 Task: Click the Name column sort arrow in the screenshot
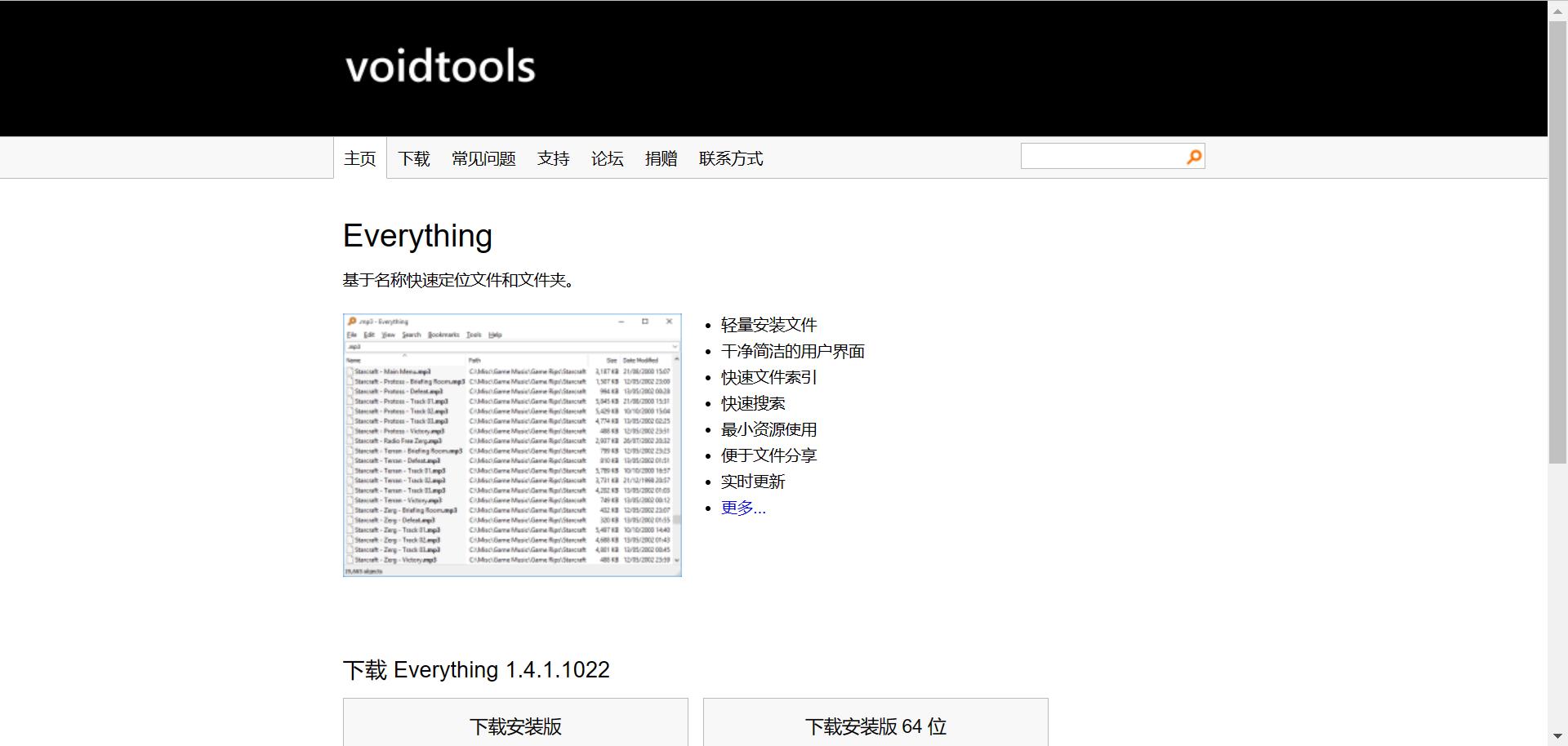404,356
